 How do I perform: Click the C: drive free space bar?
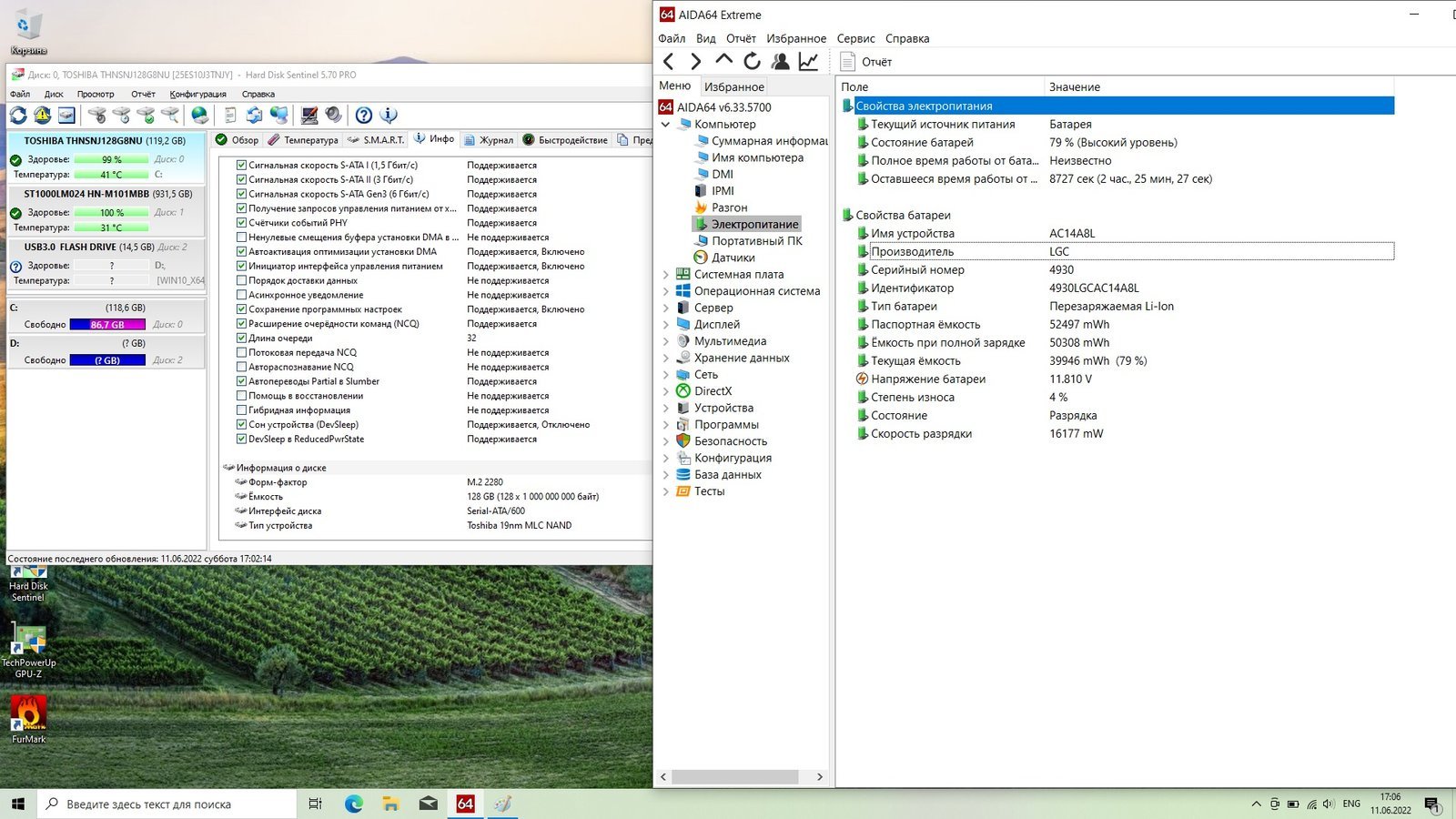coord(107,325)
